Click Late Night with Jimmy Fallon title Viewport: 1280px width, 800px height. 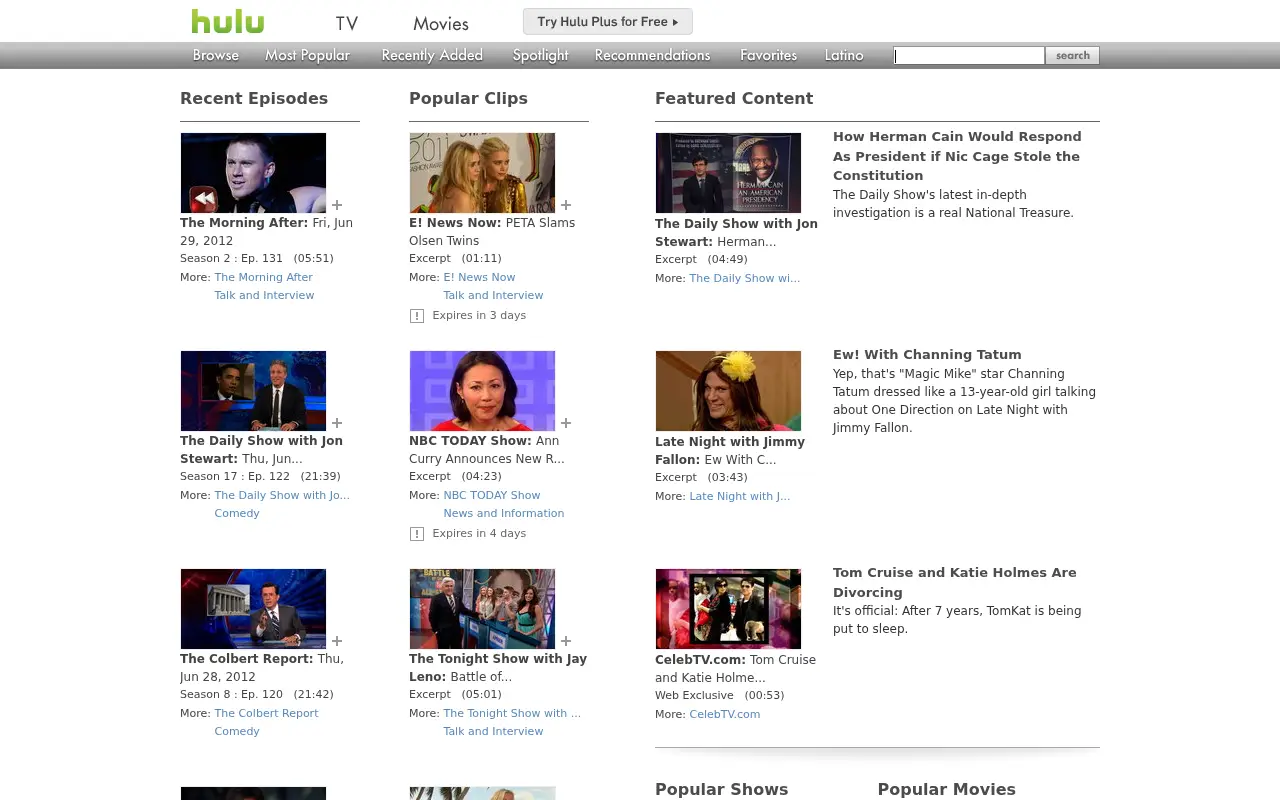[x=730, y=451]
